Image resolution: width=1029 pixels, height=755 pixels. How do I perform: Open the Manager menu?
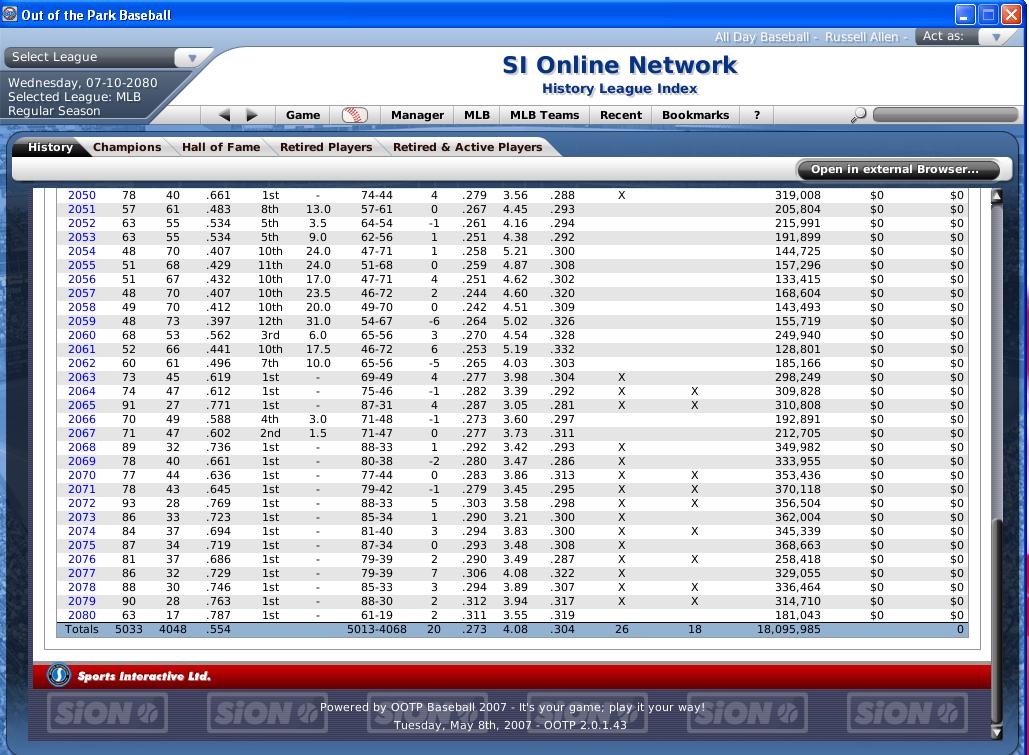[417, 115]
